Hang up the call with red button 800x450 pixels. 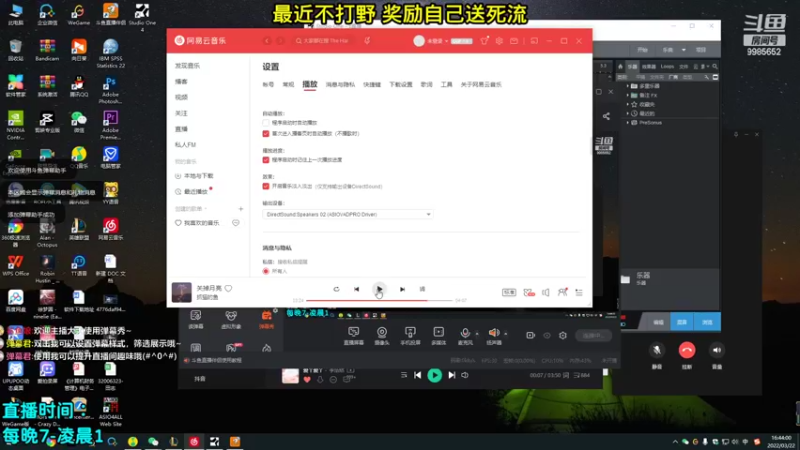687,350
